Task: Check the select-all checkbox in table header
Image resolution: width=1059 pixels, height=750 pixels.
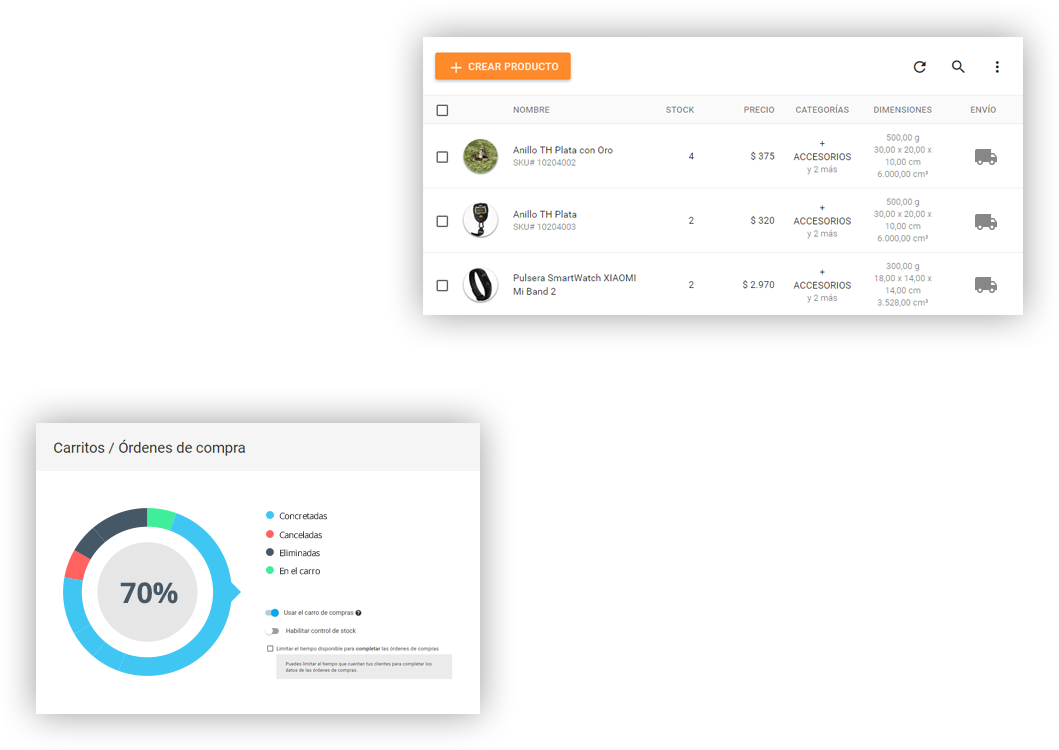Action: click(x=442, y=110)
